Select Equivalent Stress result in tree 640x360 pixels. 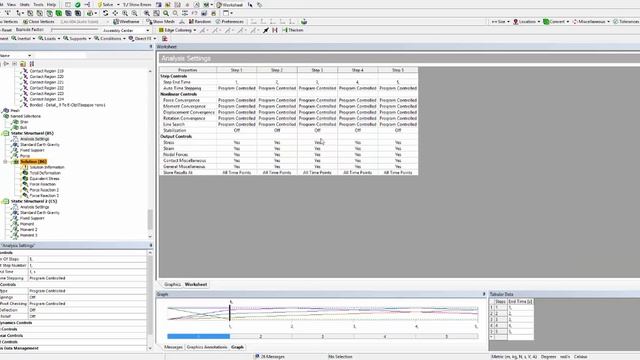44,179
